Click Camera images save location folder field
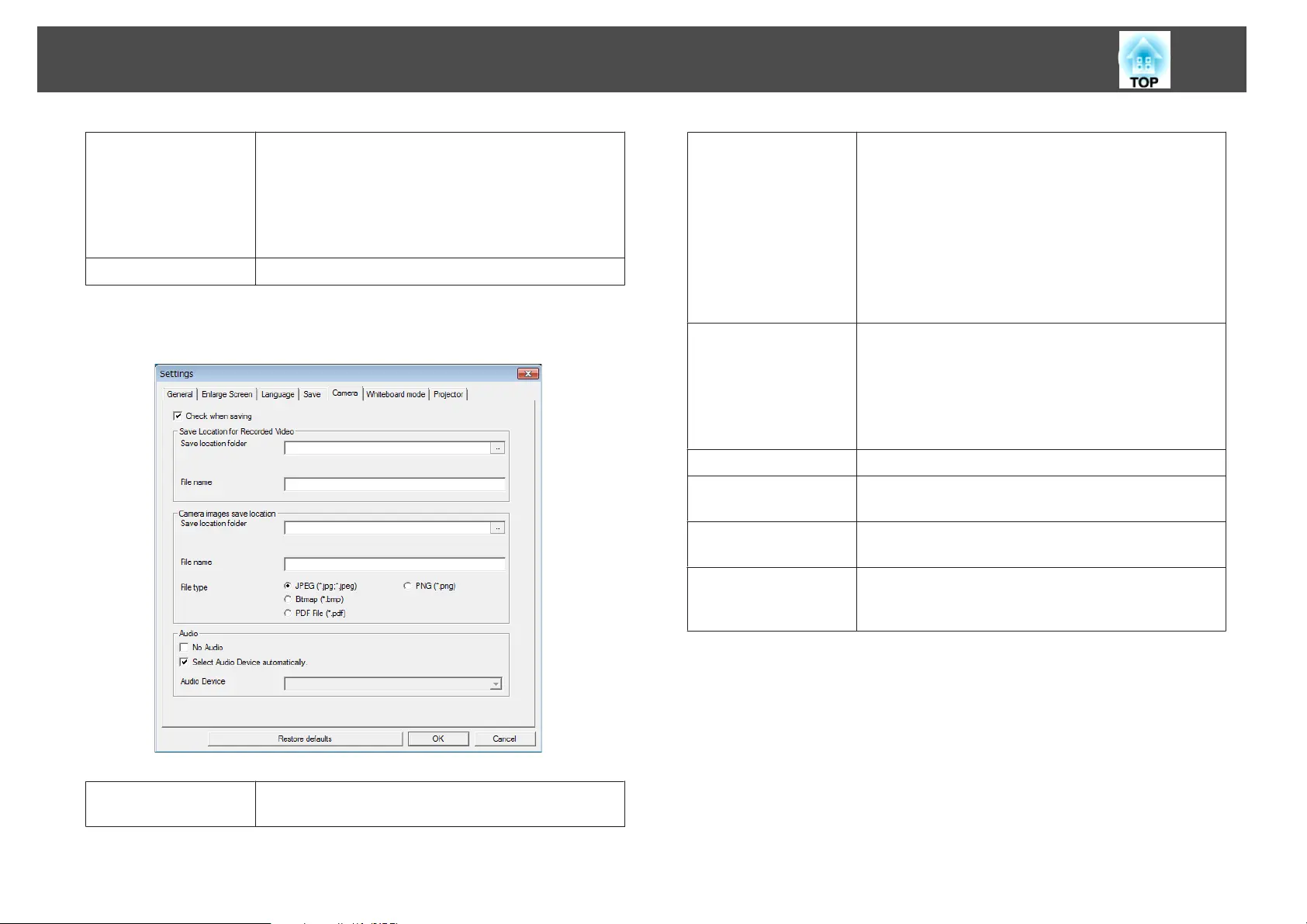Image resolution: width=1307 pixels, height=924 pixels. tap(388, 528)
